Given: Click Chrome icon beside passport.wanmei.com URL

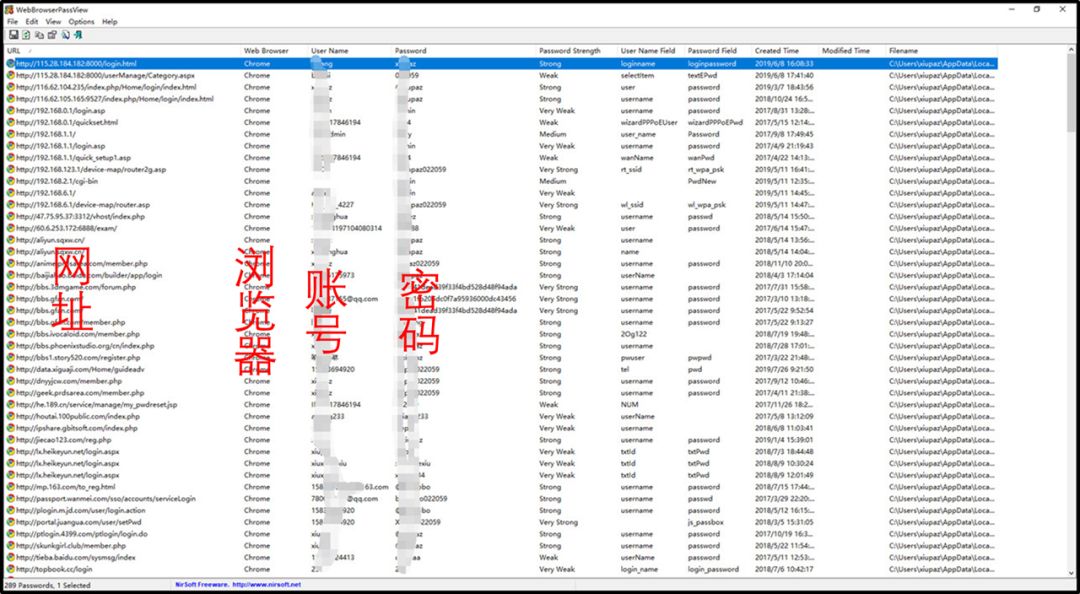Looking at the screenshot, I should pos(10,498).
